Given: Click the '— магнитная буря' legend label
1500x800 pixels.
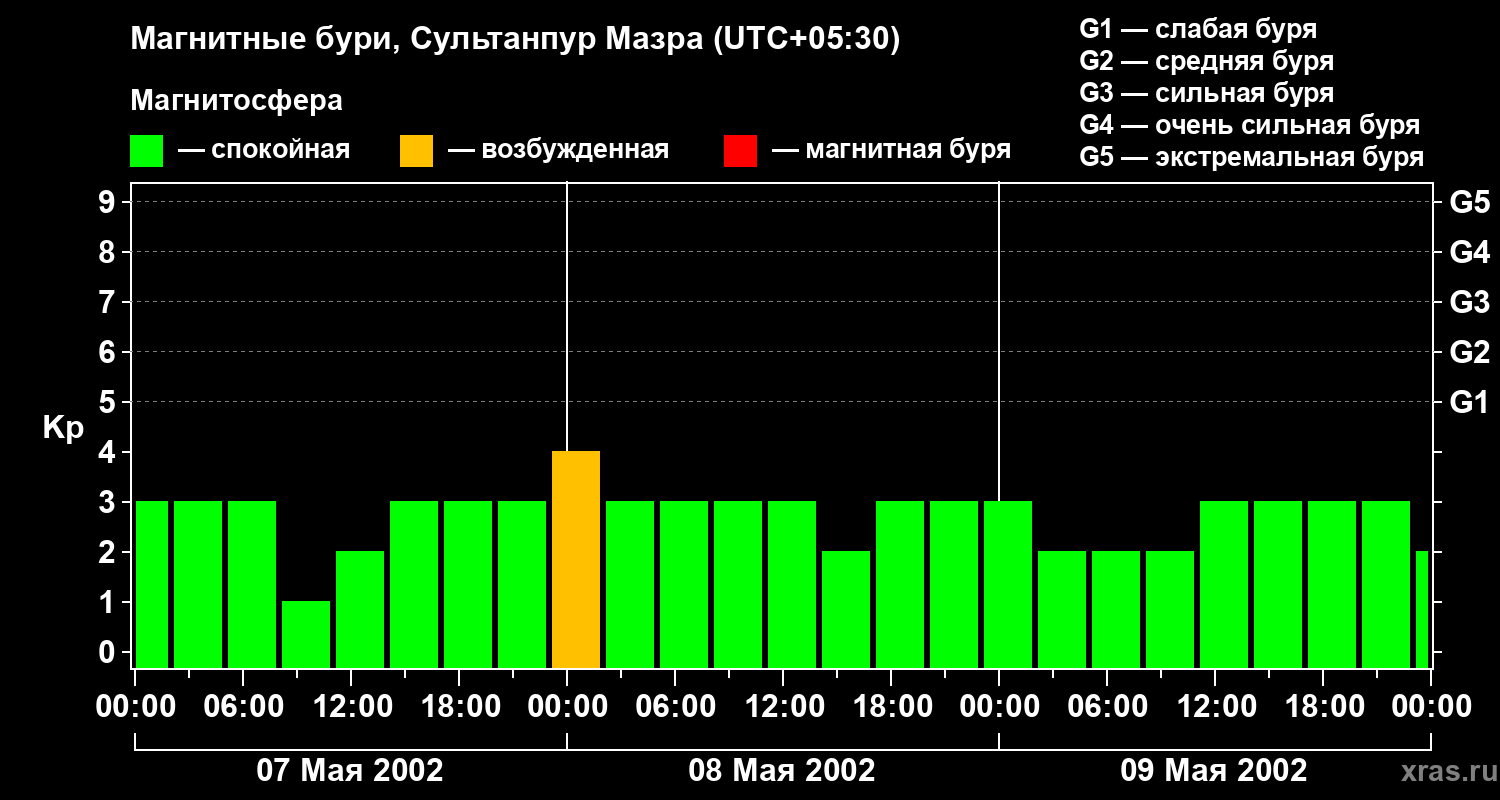Looking at the screenshot, I should [891, 150].
